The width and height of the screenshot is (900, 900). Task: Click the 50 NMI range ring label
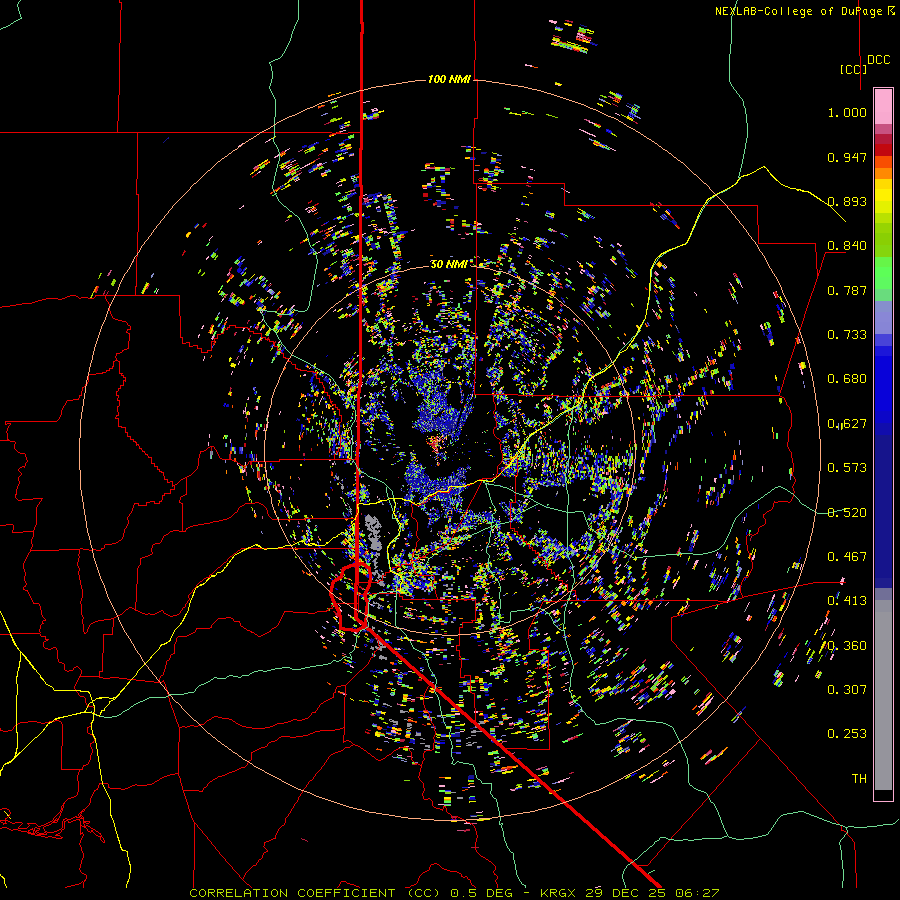[x=449, y=264]
